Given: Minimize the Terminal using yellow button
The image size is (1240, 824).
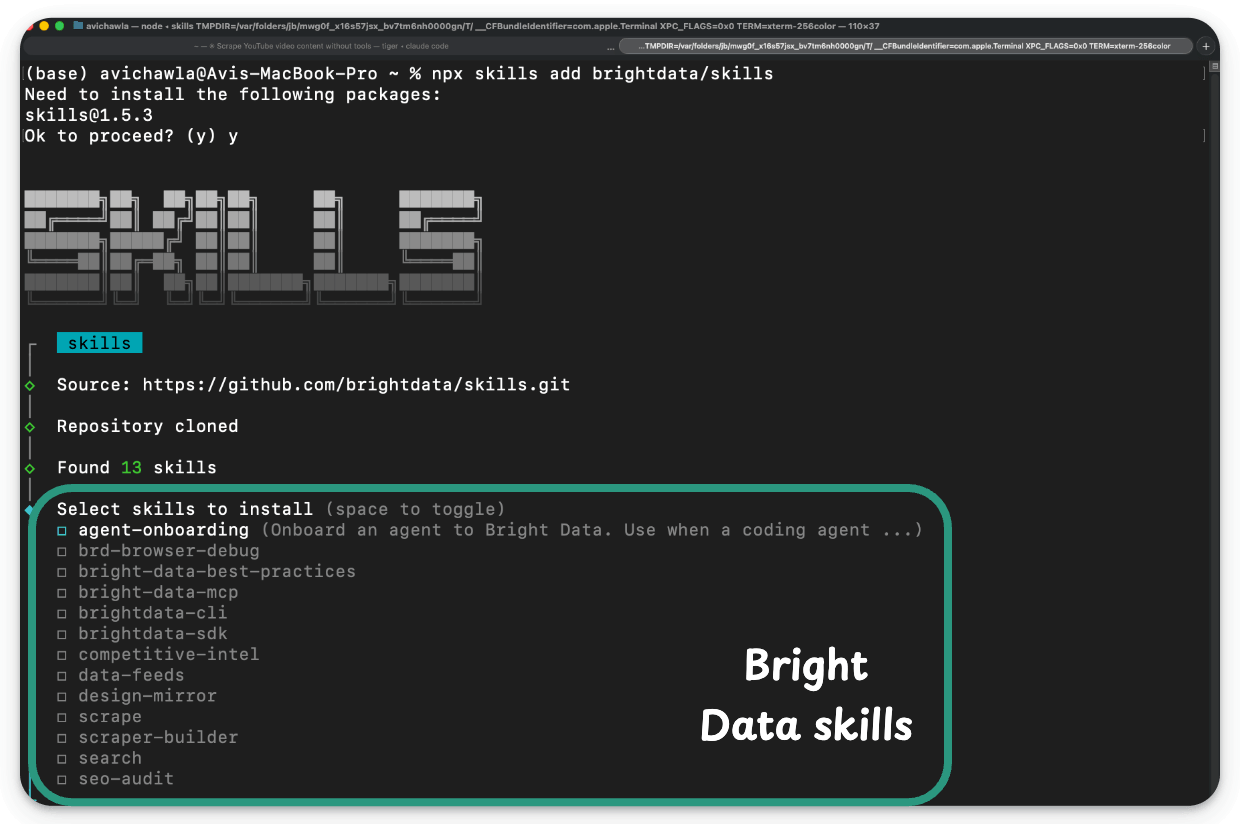Looking at the screenshot, I should pyautogui.click(x=44, y=26).
